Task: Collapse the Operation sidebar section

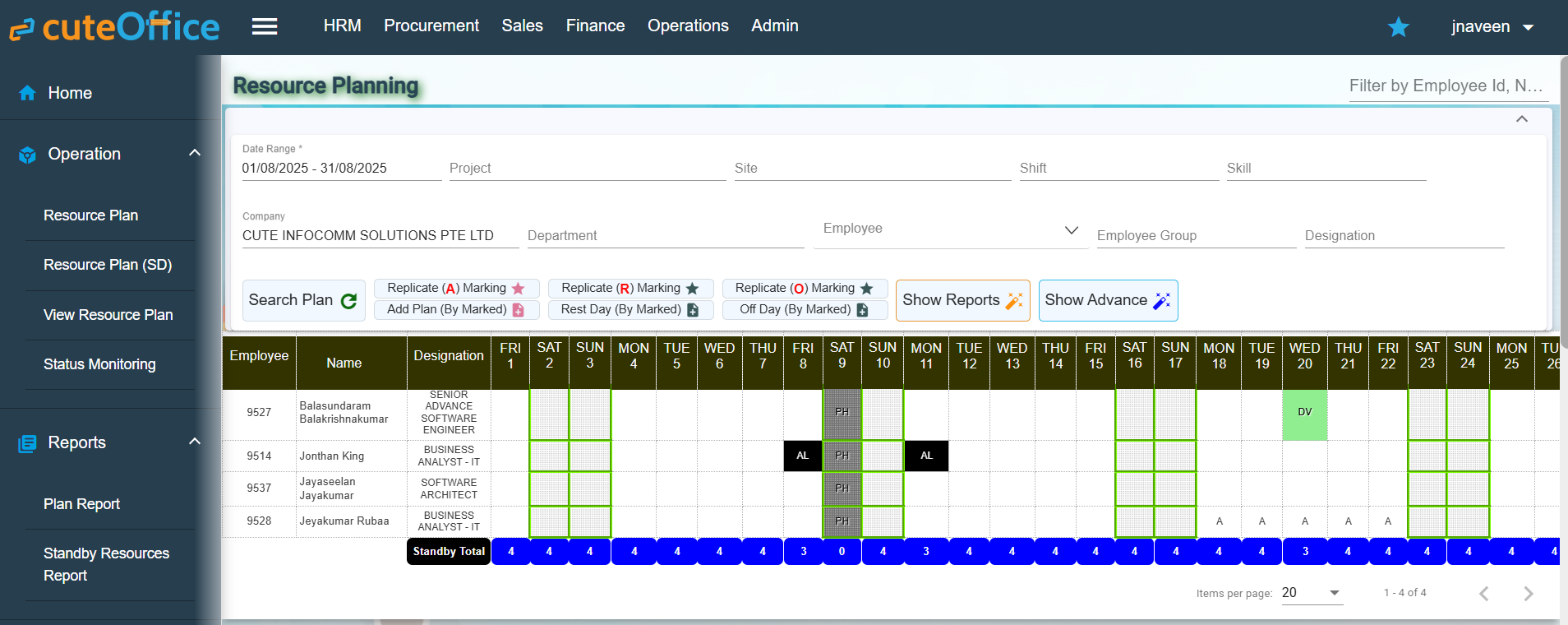Action: (195, 153)
